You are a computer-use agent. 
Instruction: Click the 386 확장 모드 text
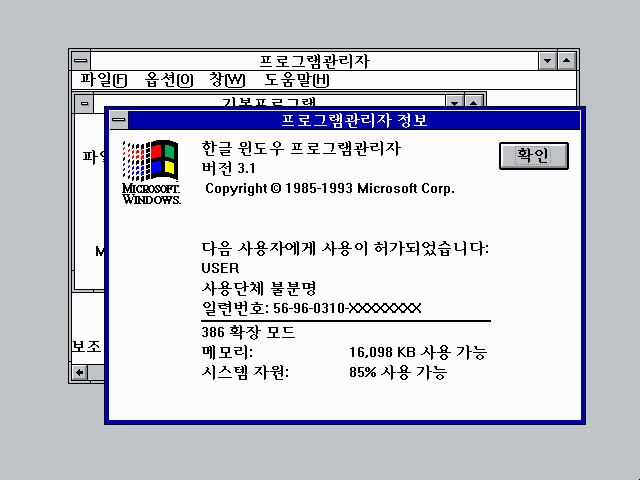pyautogui.click(x=248, y=332)
